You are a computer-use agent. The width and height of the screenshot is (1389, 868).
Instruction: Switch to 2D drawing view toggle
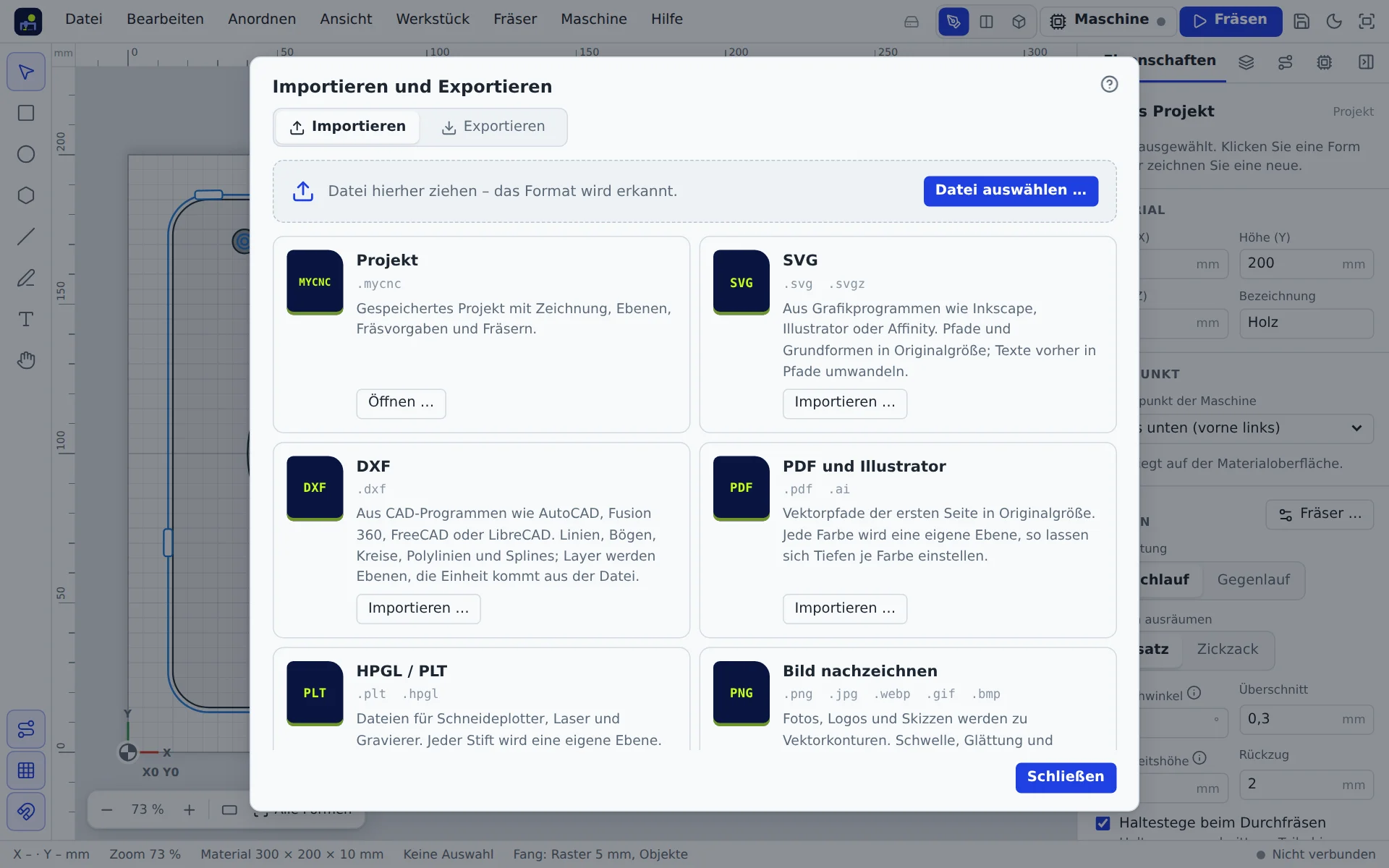pos(953,22)
